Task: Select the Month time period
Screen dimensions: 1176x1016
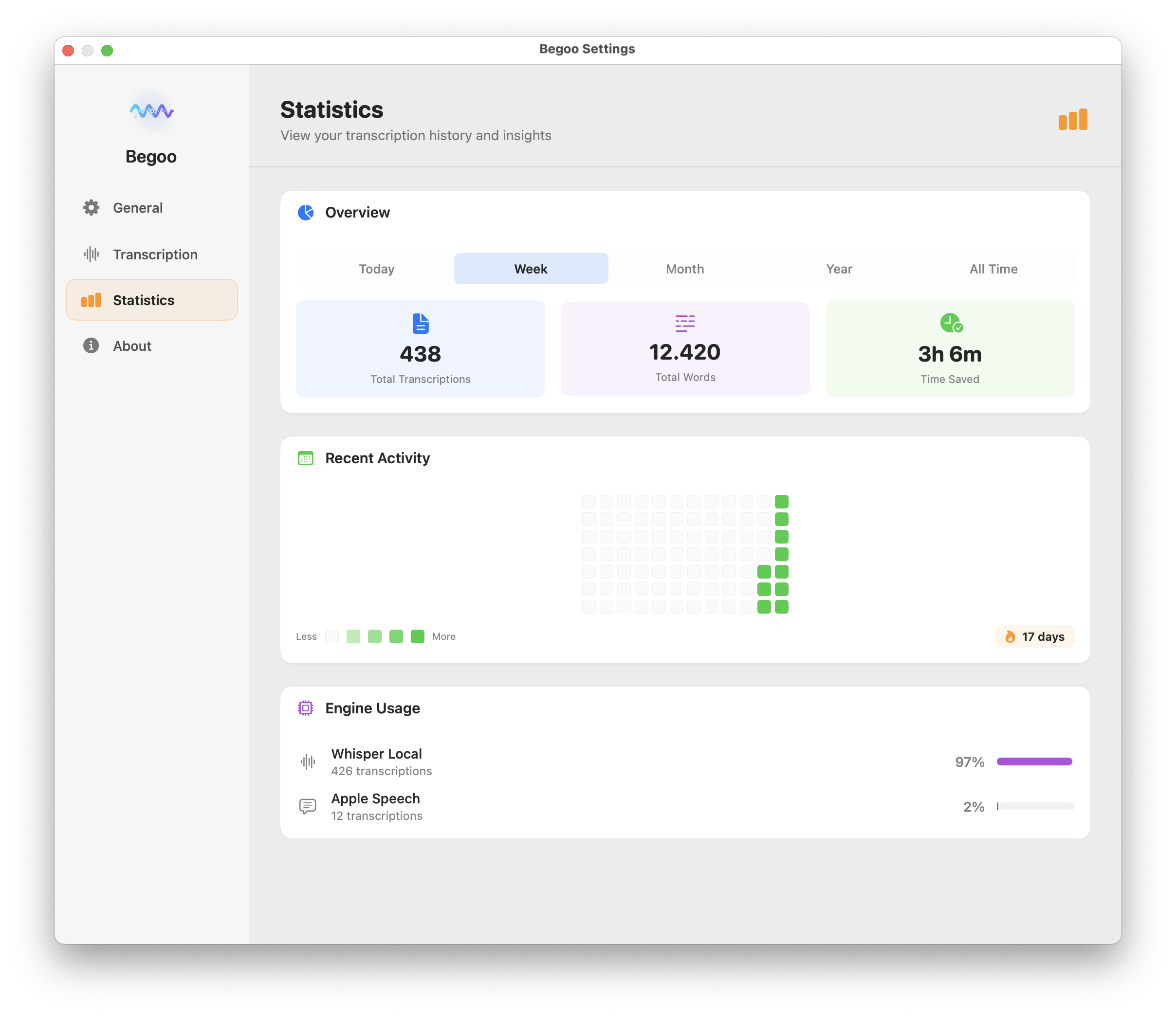Action: [684, 268]
